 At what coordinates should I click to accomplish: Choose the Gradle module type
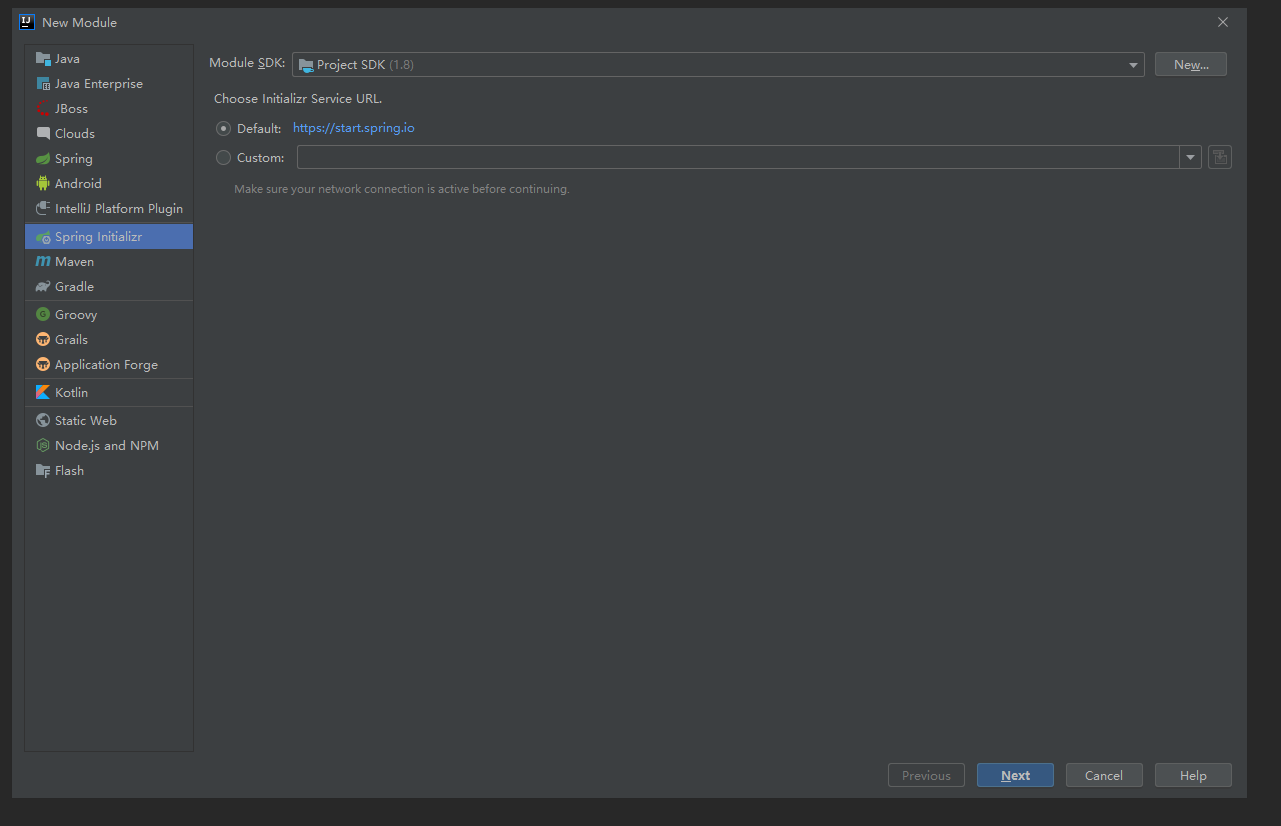pos(109,287)
